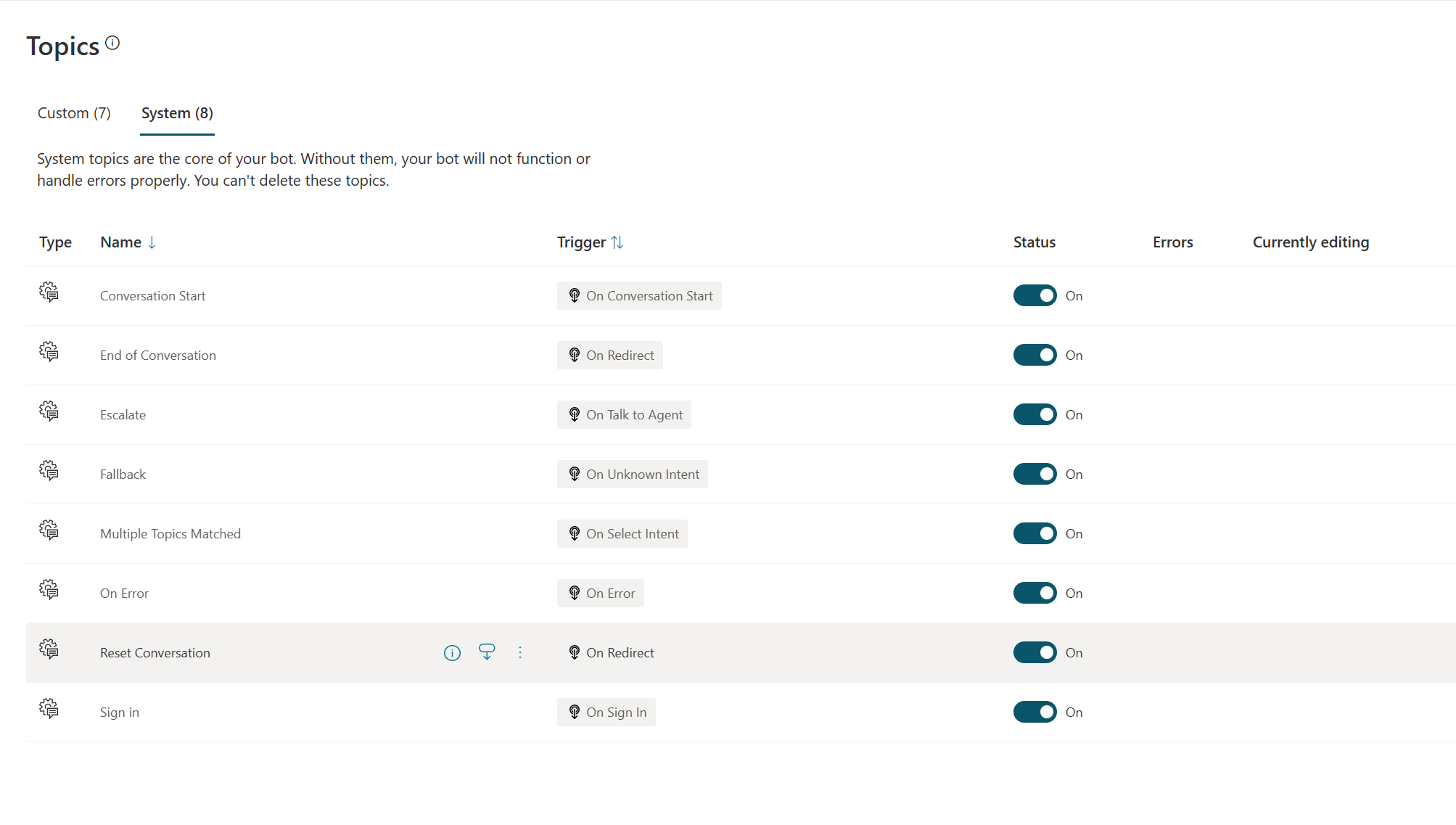Click the info icon on Reset Conversation

click(x=452, y=652)
